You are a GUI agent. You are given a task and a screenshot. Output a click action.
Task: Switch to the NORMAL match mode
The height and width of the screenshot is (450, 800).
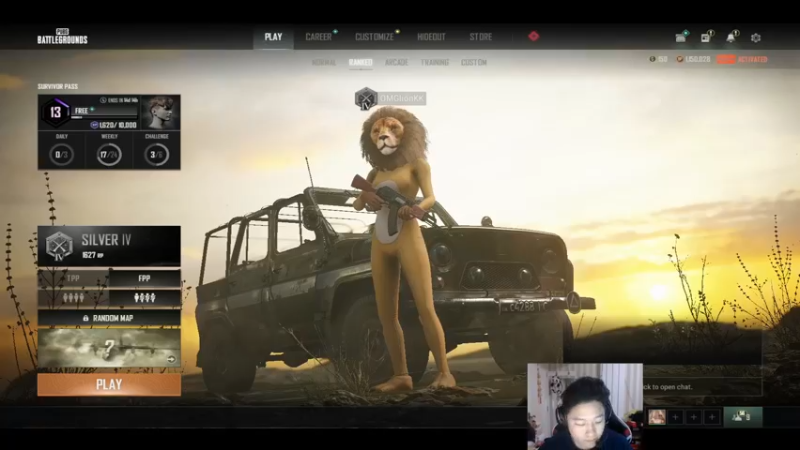[x=324, y=62]
